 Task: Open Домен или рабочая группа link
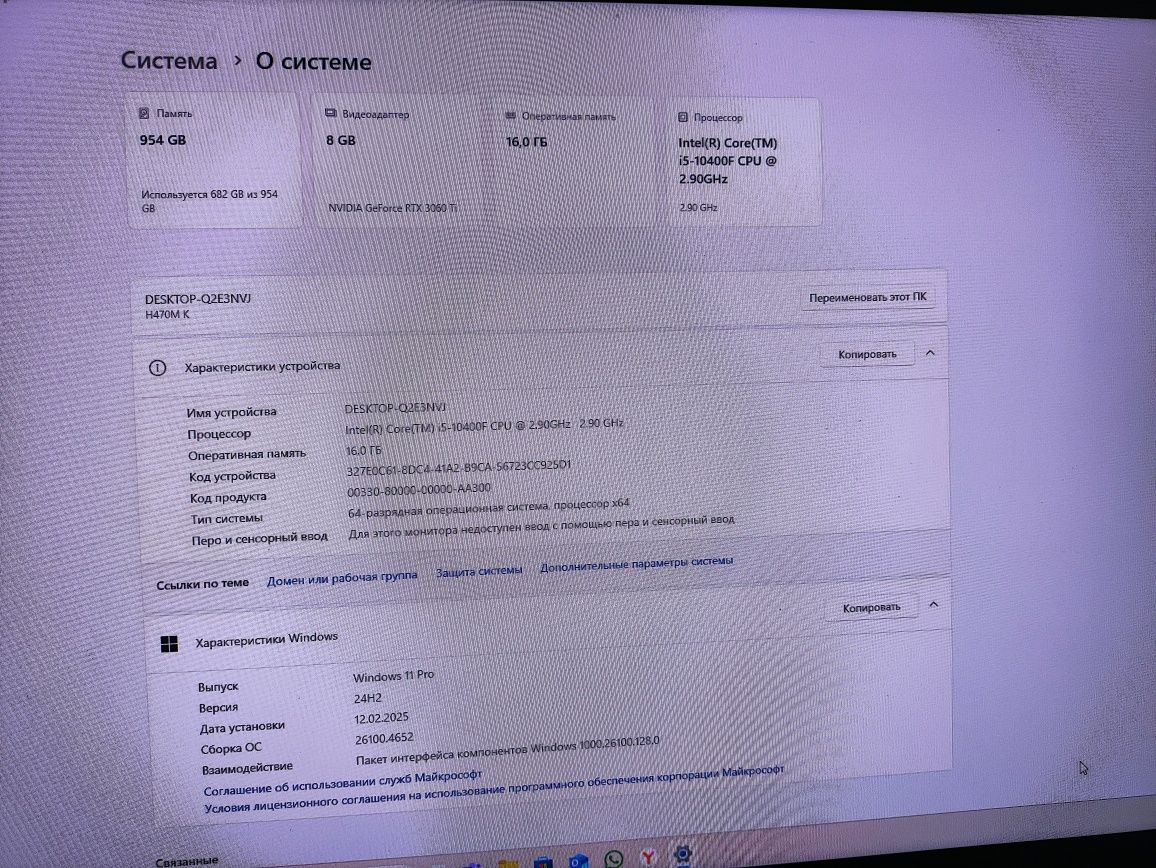(x=342, y=577)
